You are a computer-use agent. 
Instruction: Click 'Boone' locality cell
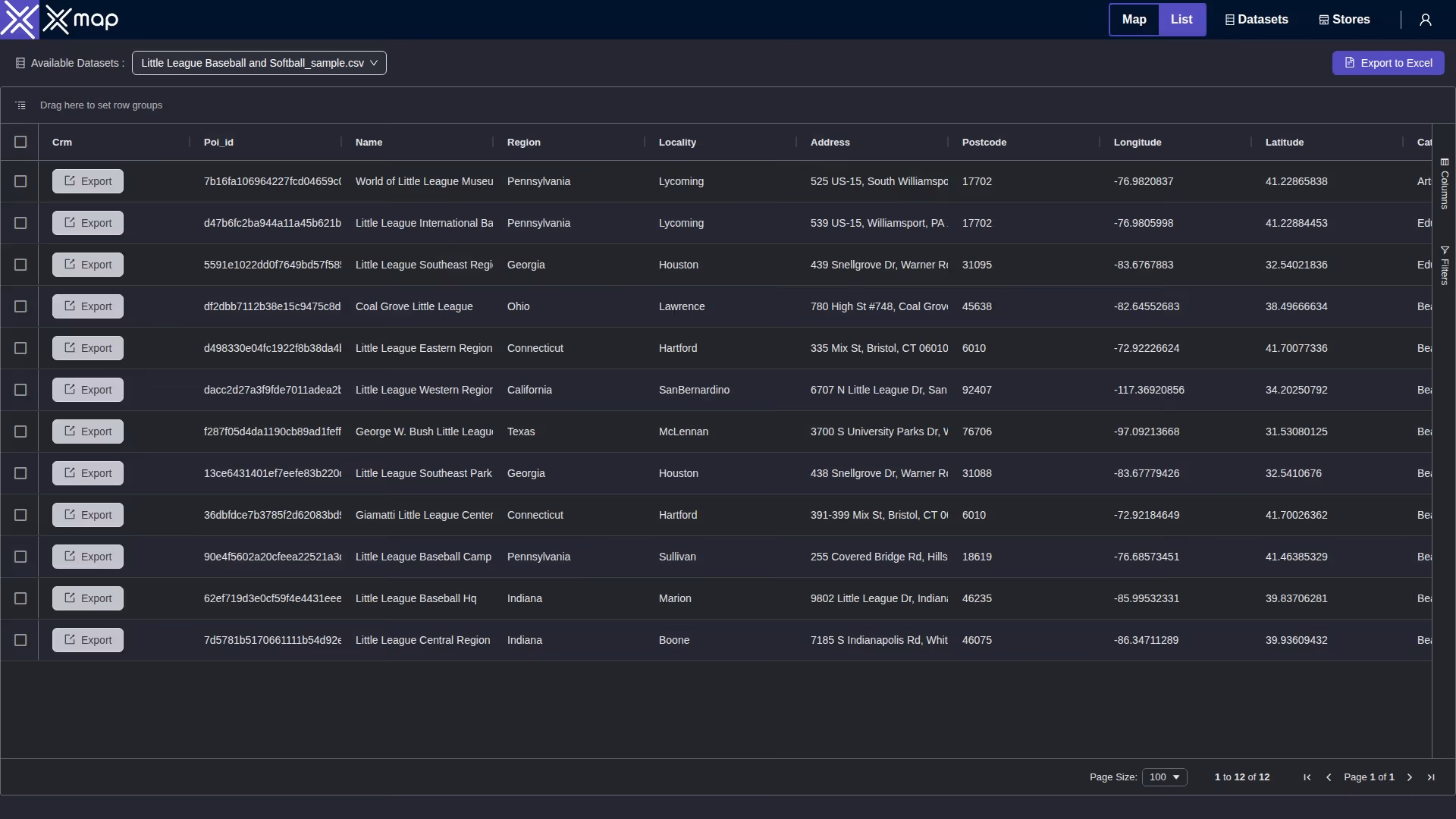(720, 640)
